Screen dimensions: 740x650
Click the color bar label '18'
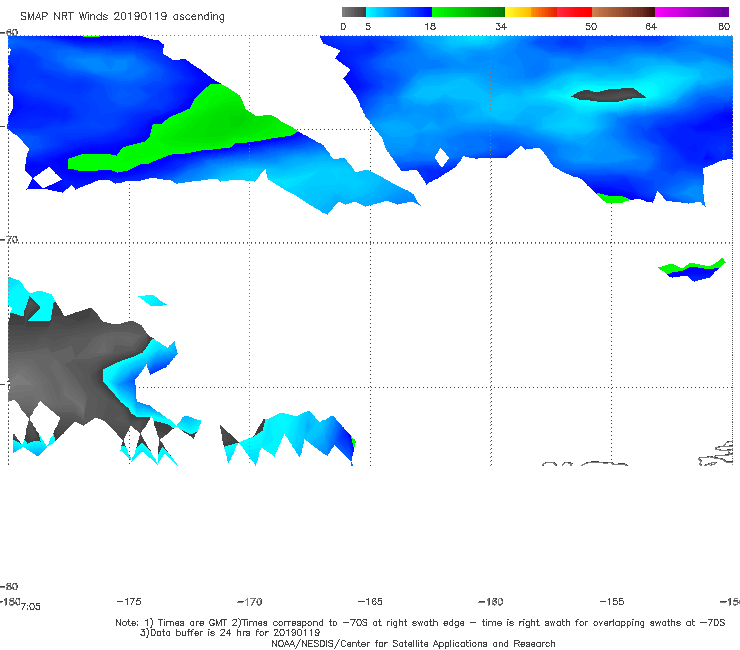coord(430,26)
